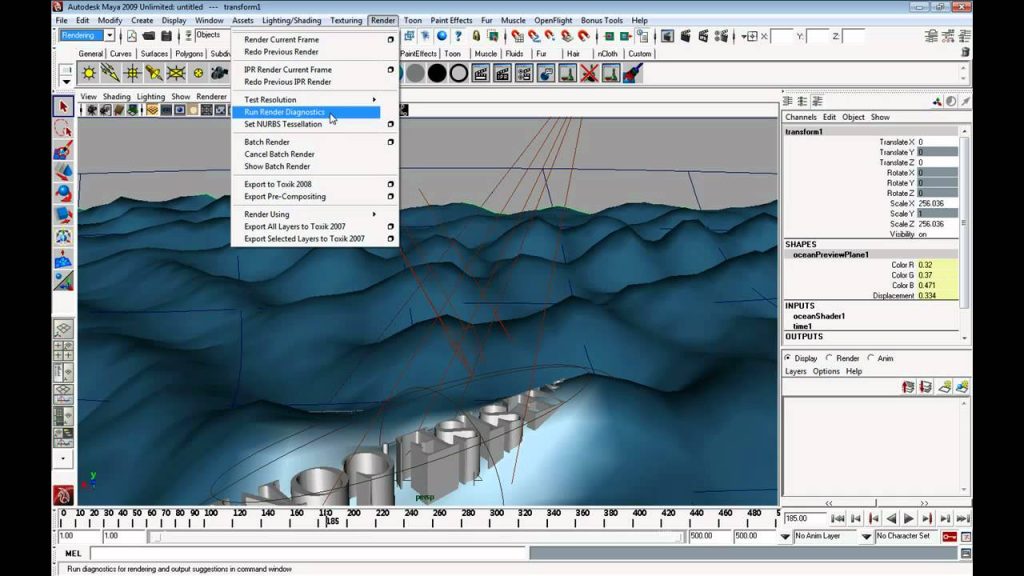Select the Rotate tool in toolbox
Screen dimensions: 1024x576
pos(63,193)
